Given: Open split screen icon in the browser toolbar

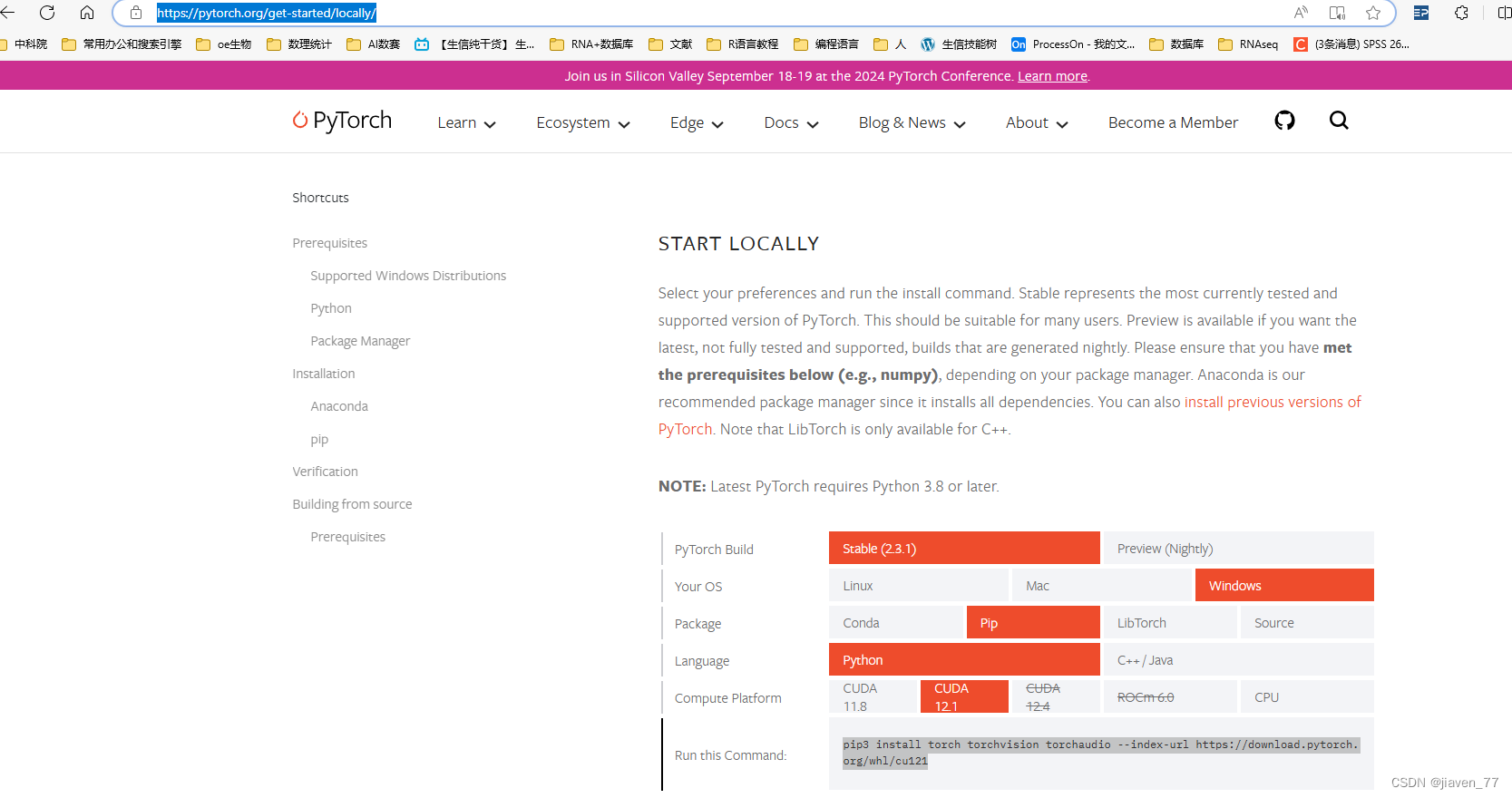Looking at the screenshot, I should 1504,13.
